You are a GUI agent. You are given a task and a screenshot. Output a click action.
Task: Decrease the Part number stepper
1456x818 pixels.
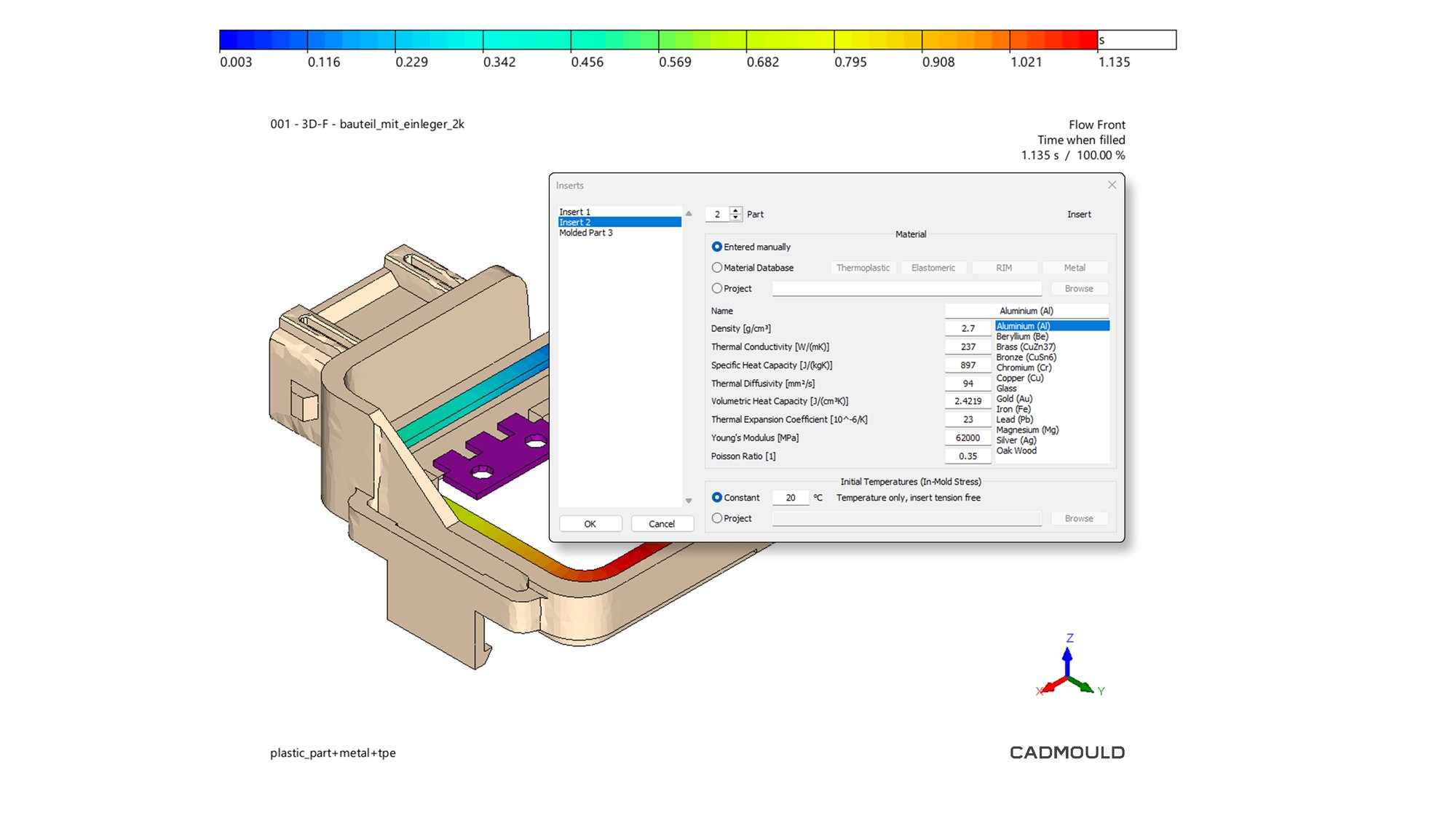pyautogui.click(x=736, y=218)
